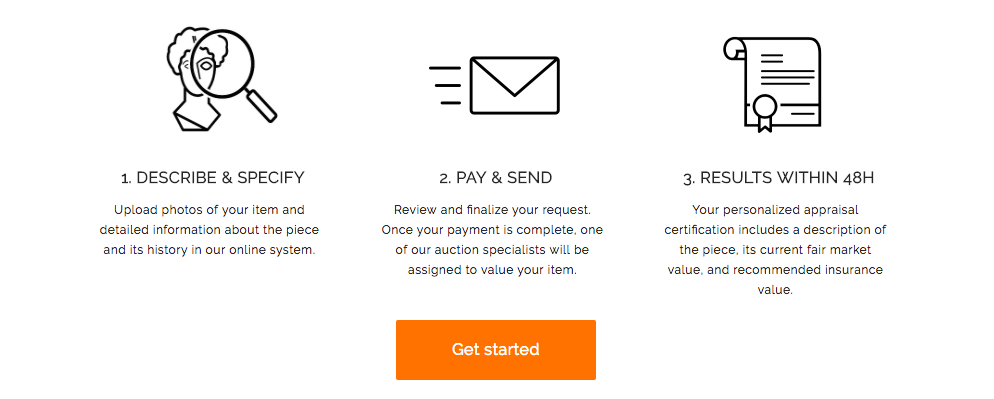
Task: Click the sending envelope icon
Action: (x=494, y=85)
